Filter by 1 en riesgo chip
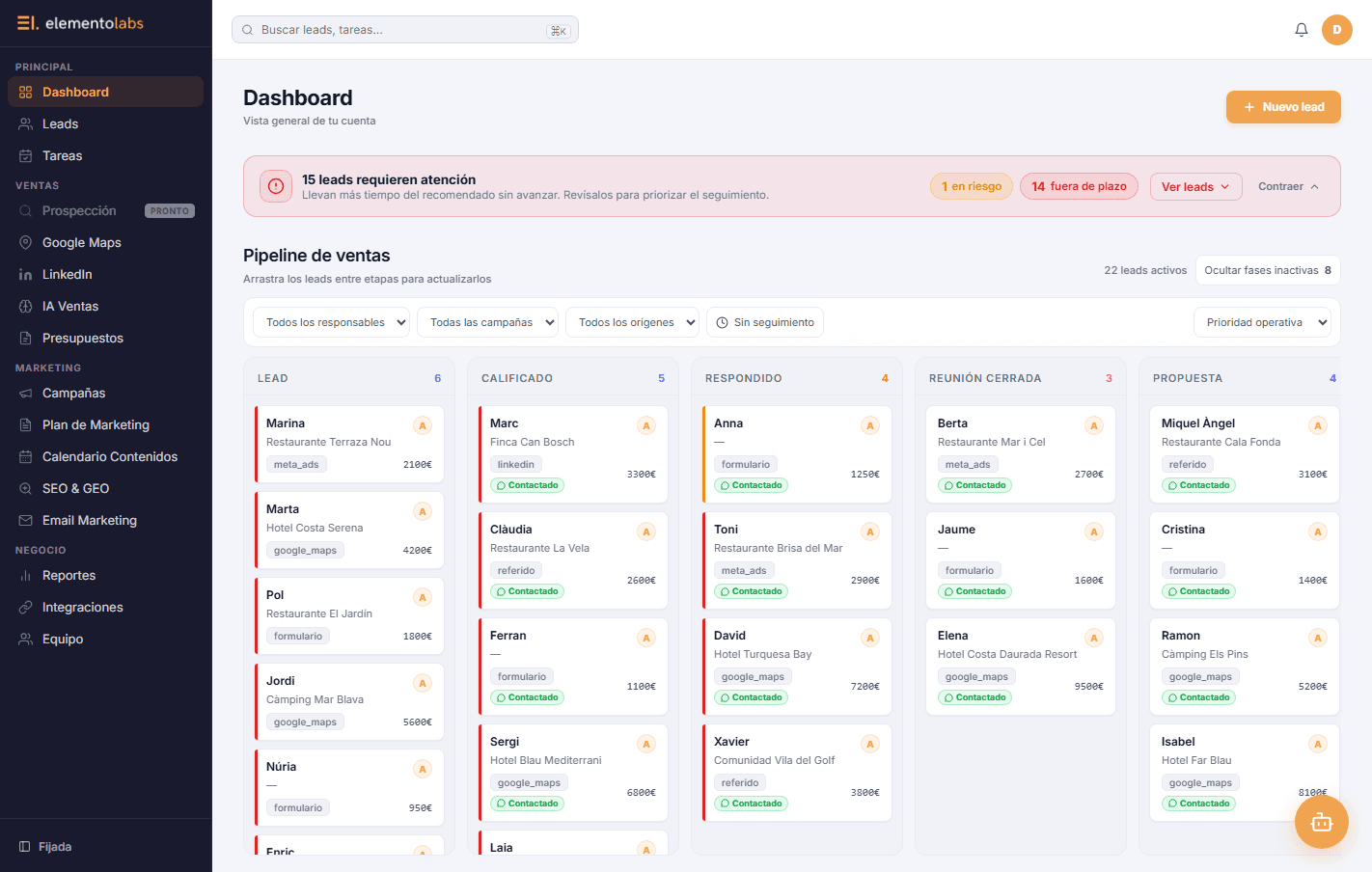Image resolution: width=1372 pixels, height=872 pixels. pyautogui.click(x=972, y=187)
